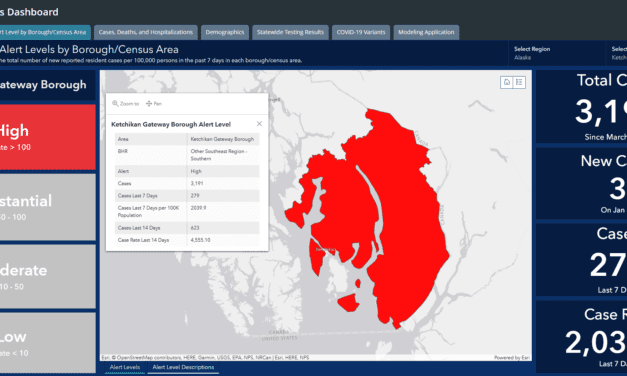Image resolution: width=627 pixels, height=376 pixels.
Task: Click the Zoom to magnifier icon
Action: [115, 104]
